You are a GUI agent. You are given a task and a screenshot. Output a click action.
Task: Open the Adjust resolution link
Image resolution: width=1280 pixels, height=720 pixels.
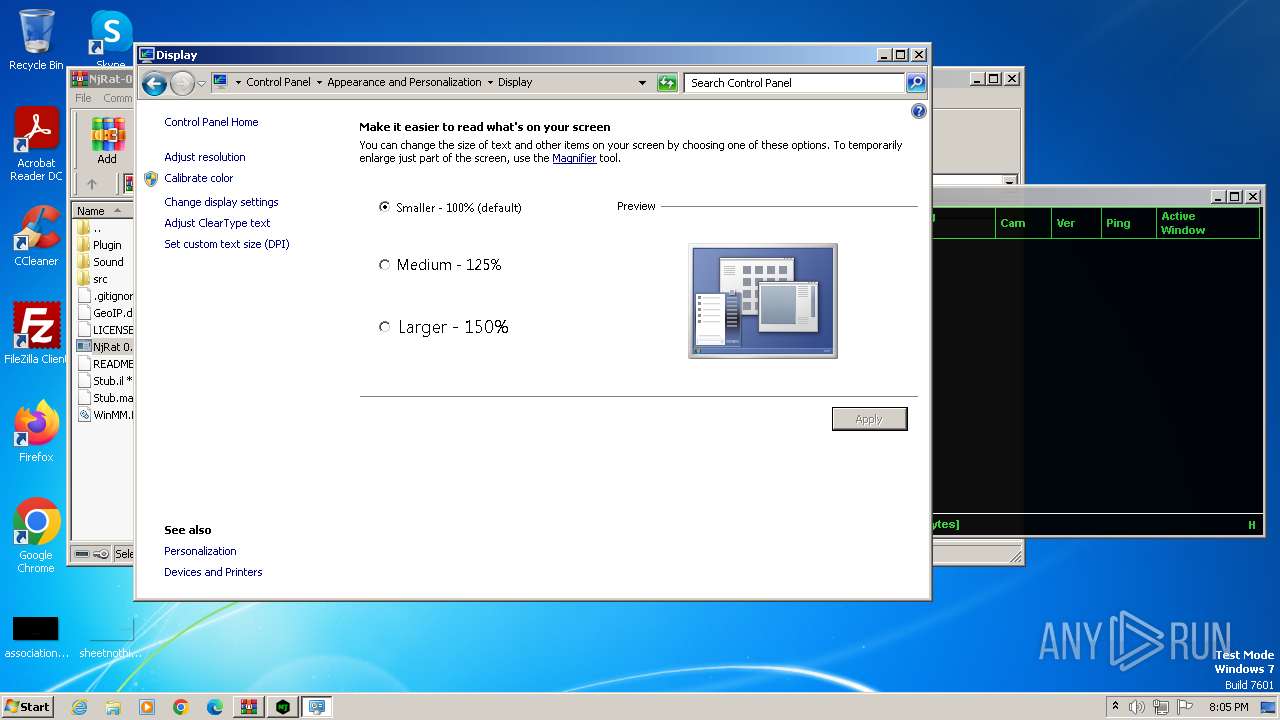point(205,157)
